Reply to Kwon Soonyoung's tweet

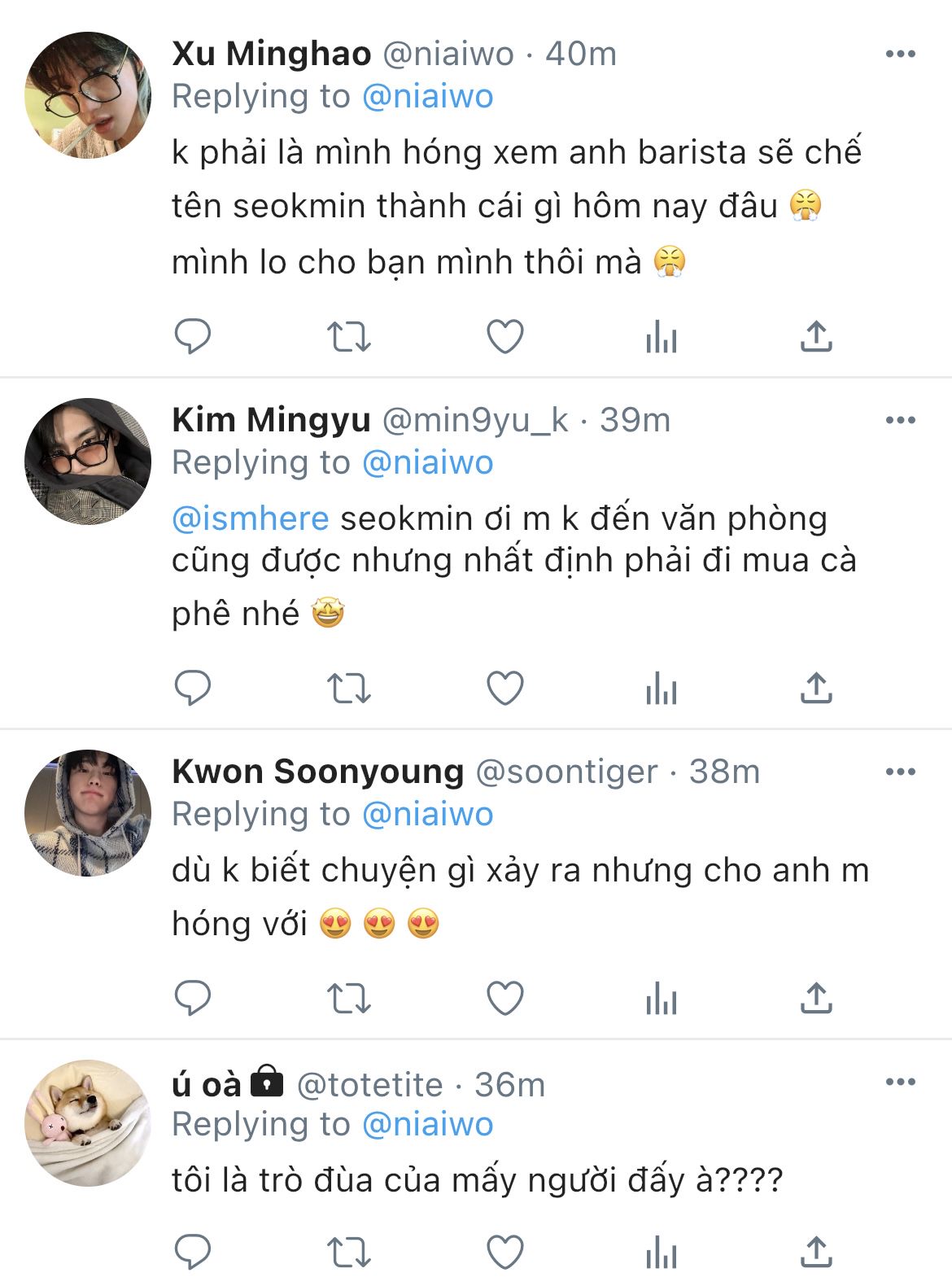(x=193, y=998)
